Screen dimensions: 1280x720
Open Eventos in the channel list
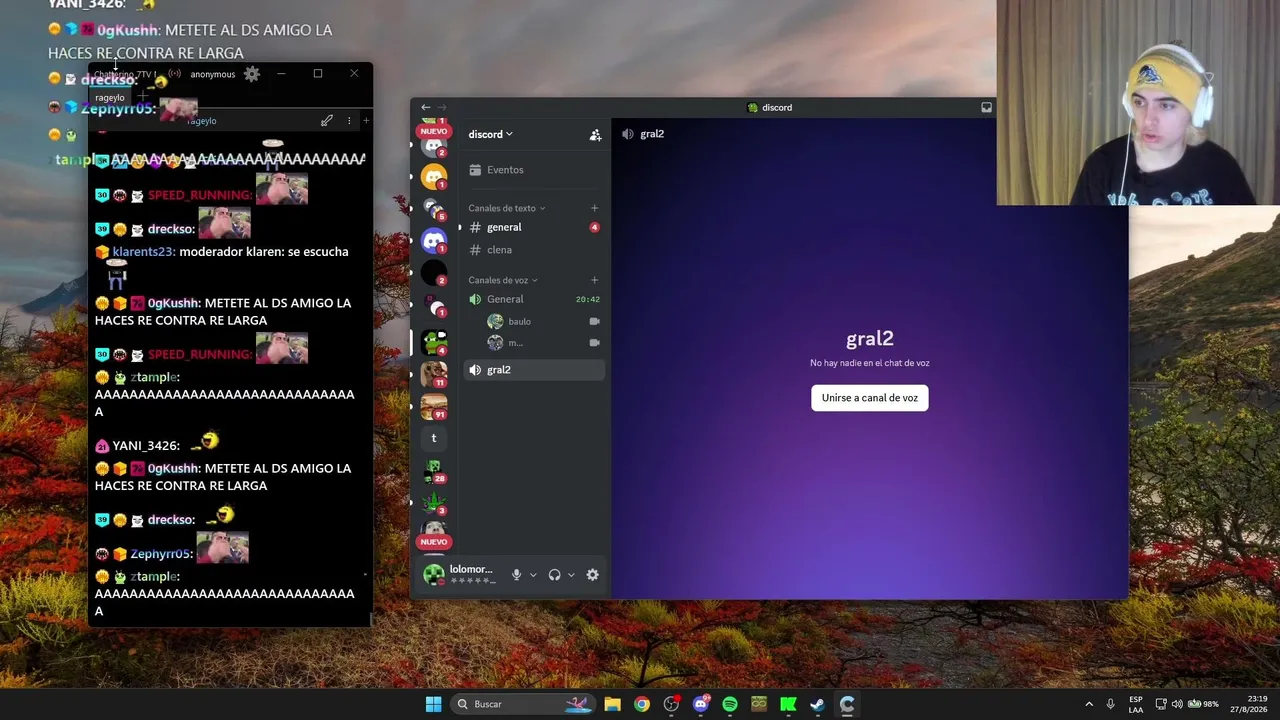pyautogui.click(x=532, y=170)
